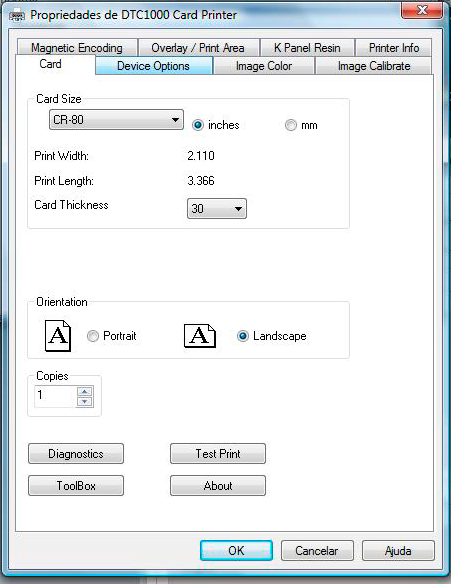This screenshot has width=451, height=584.
Task: Click the printer icon in title bar
Action: 17,15
